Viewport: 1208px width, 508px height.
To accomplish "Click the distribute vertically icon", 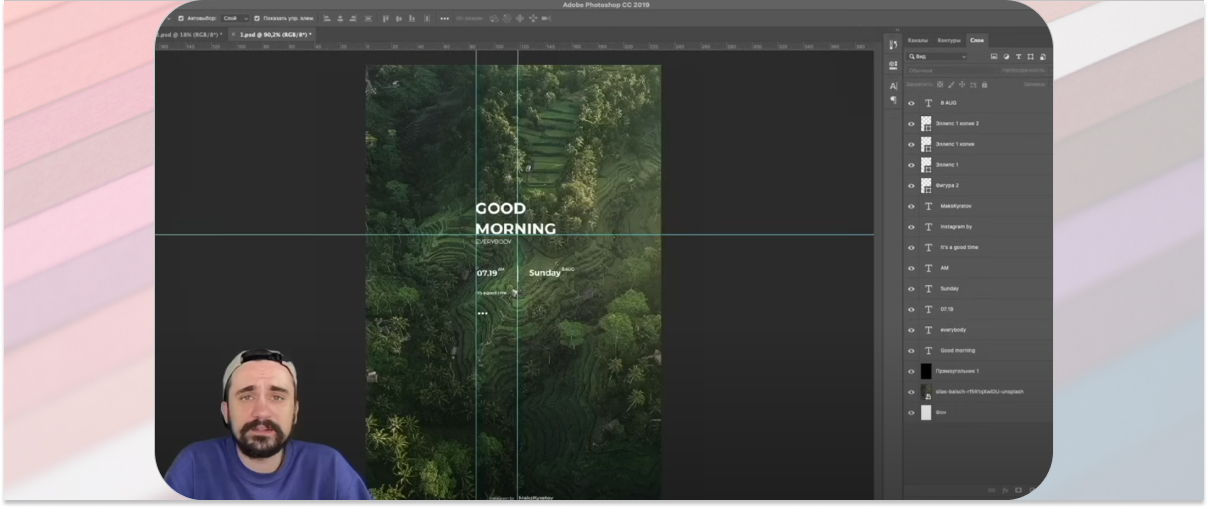I will (x=368, y=18).
